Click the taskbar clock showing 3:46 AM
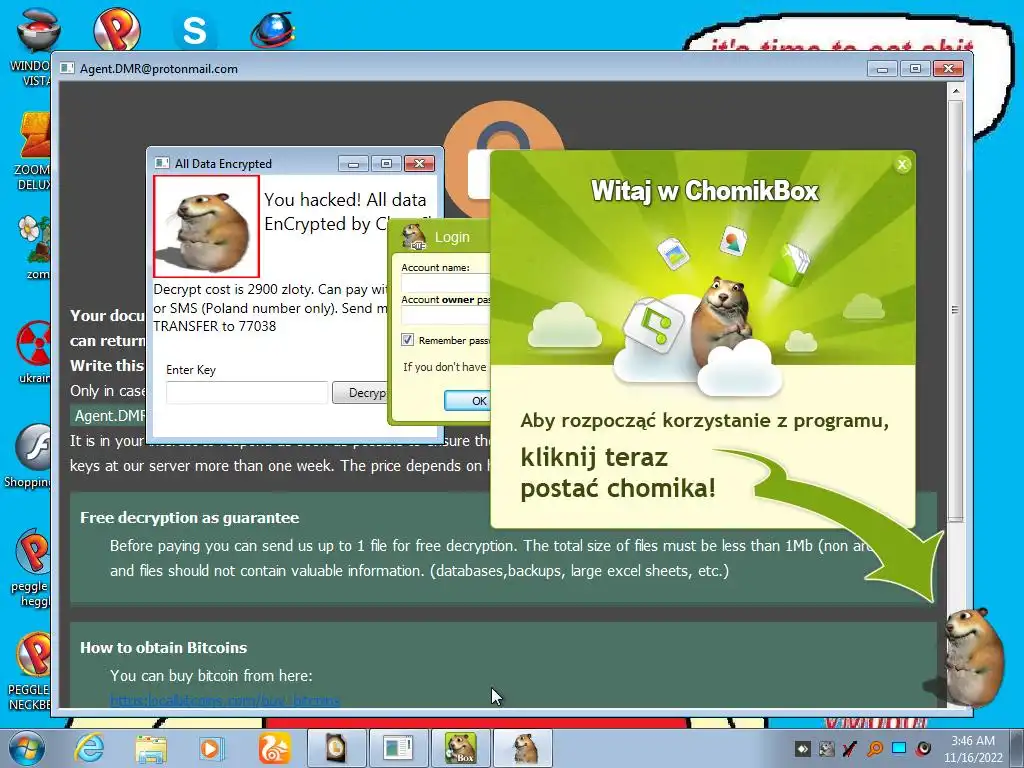Screen dimensions: 1024x768 click(973, 748)
